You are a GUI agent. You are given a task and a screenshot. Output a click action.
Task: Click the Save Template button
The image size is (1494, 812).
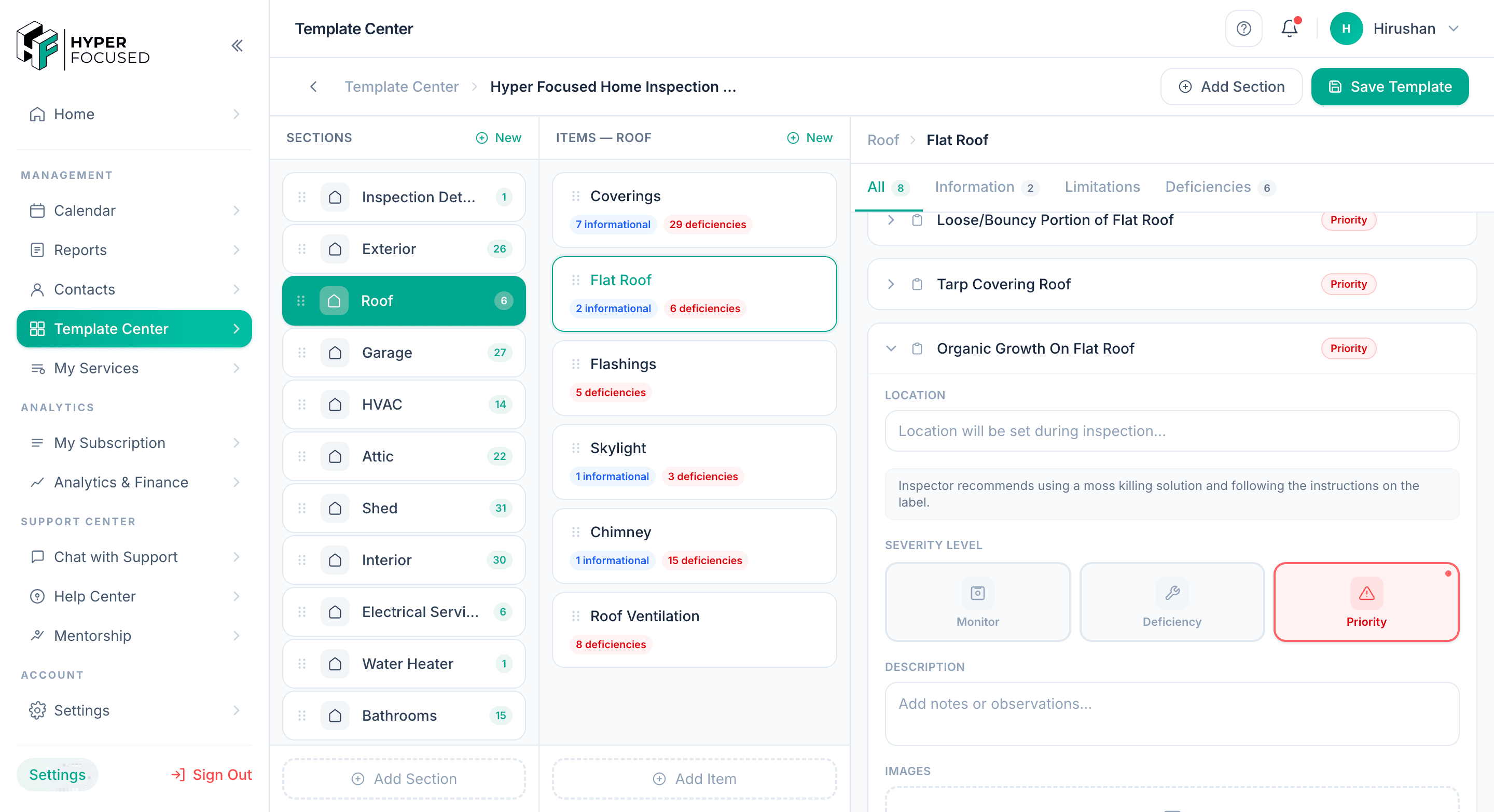coord(1390,87)
